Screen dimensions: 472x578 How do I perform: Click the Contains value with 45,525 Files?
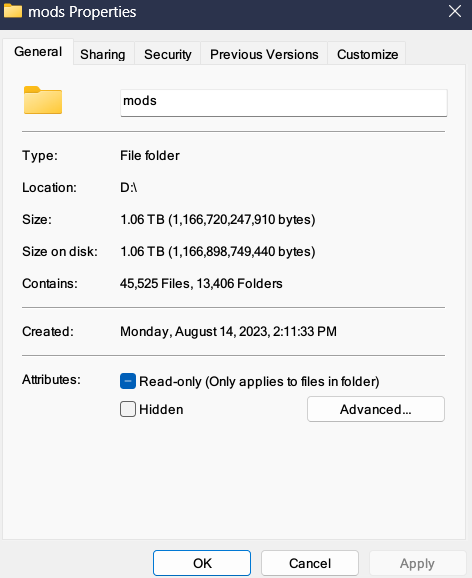tap(201, 283)
